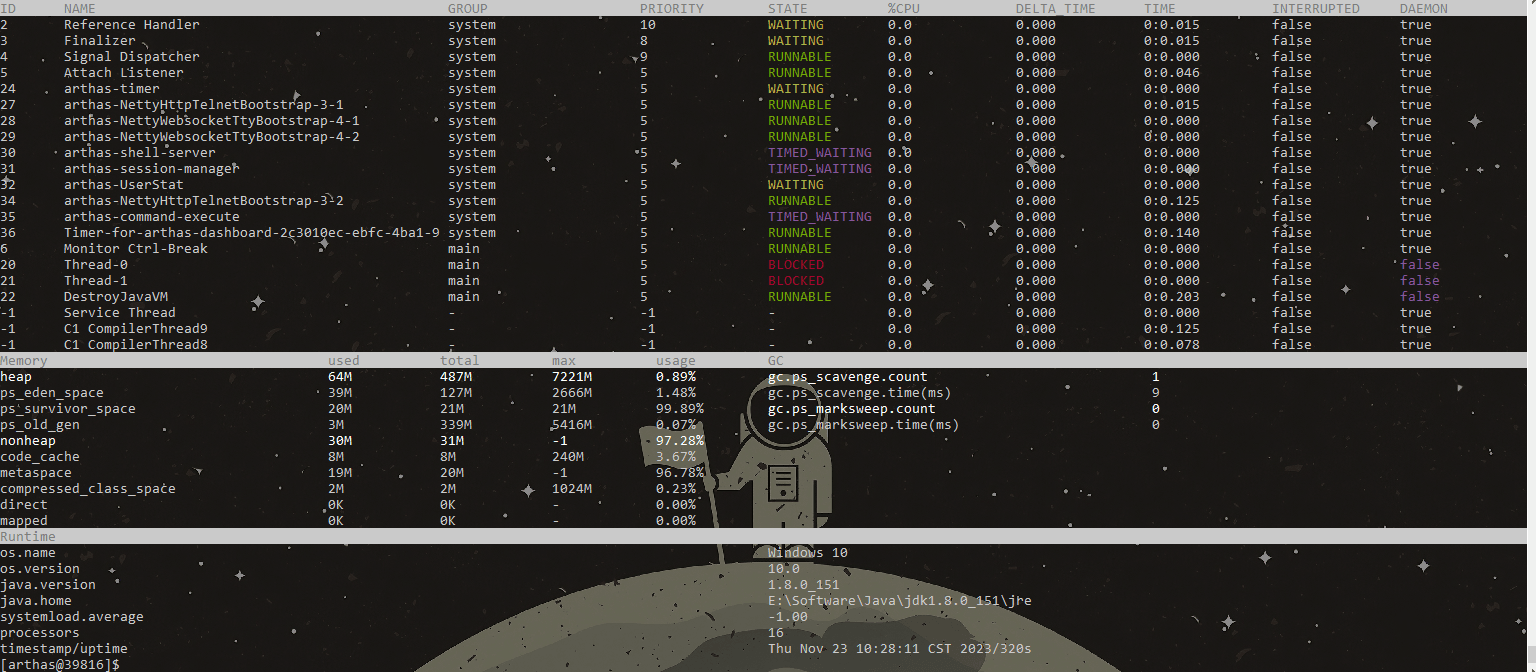Click the 'ps_old_gen' memory label
Viewport: 1536px width, 672px height.
click(40, 425)
